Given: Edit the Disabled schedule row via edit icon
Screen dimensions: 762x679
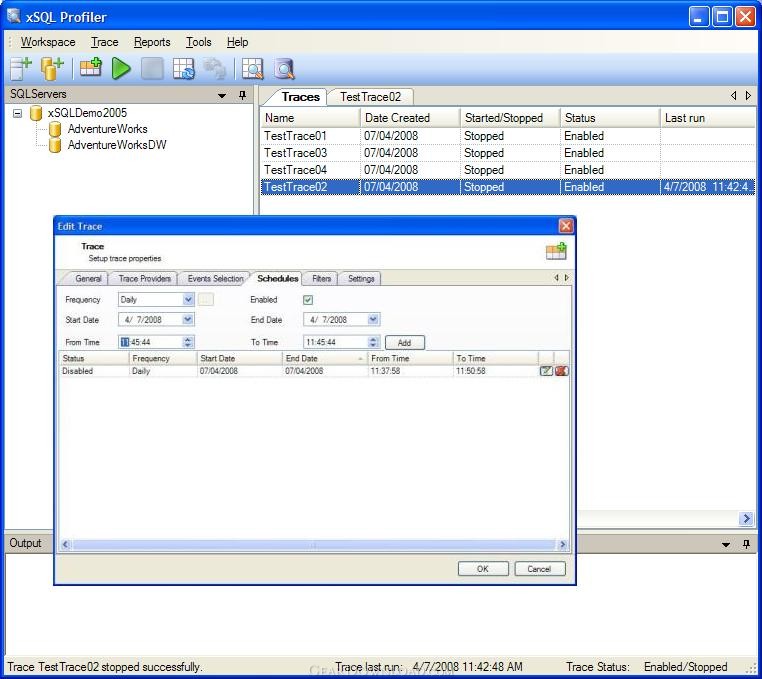Looking at the screenshot, I should (x=546, y=371).
